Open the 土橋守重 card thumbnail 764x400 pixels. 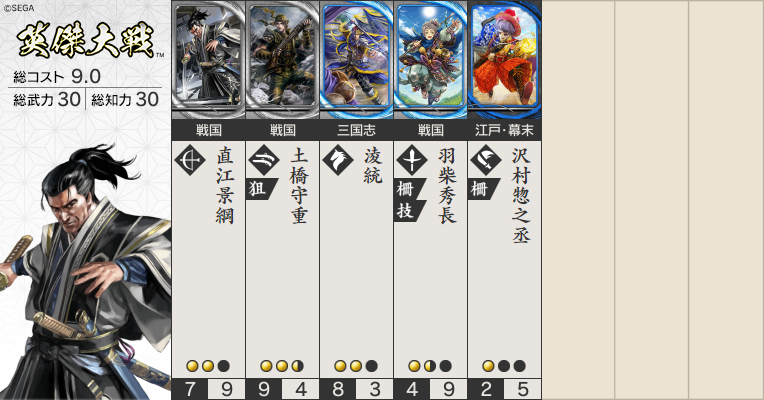[x=283, y=59]
